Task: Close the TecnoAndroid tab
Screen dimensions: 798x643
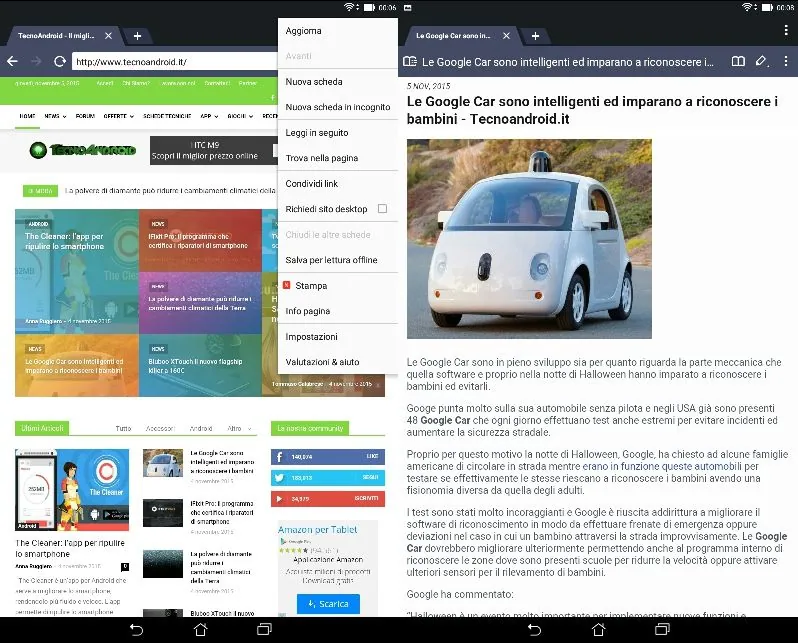Action: point(108,36)
